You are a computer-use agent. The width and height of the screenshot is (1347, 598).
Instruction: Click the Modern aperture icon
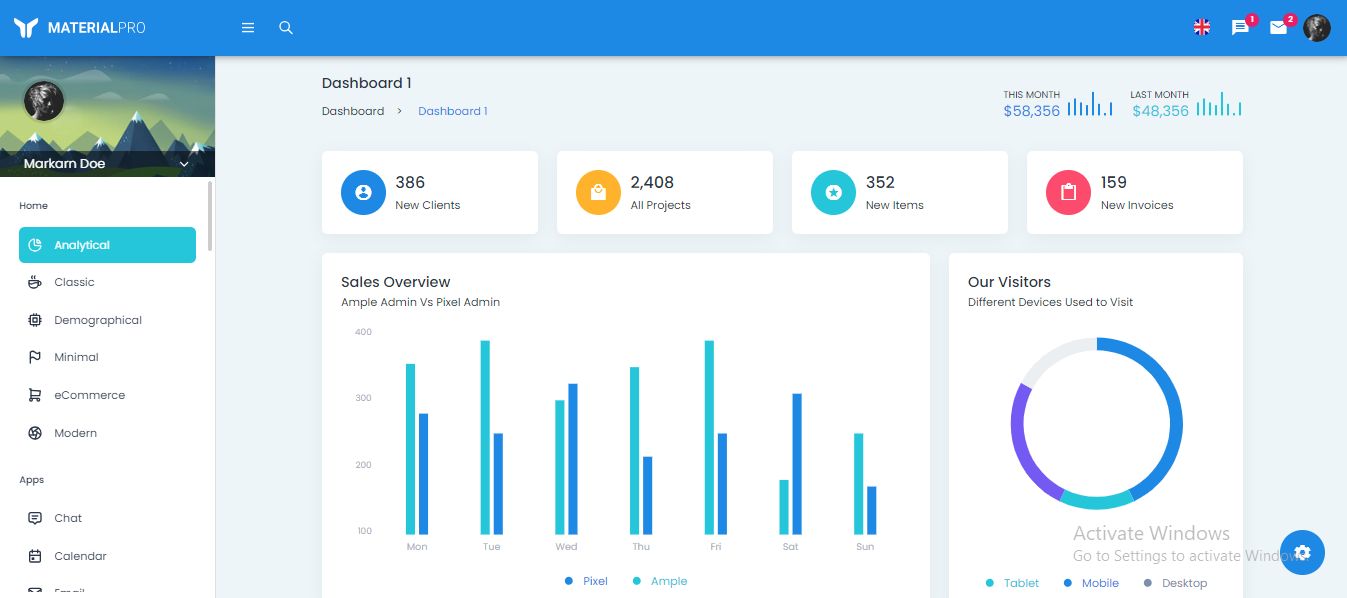click(x=35, y=433)
